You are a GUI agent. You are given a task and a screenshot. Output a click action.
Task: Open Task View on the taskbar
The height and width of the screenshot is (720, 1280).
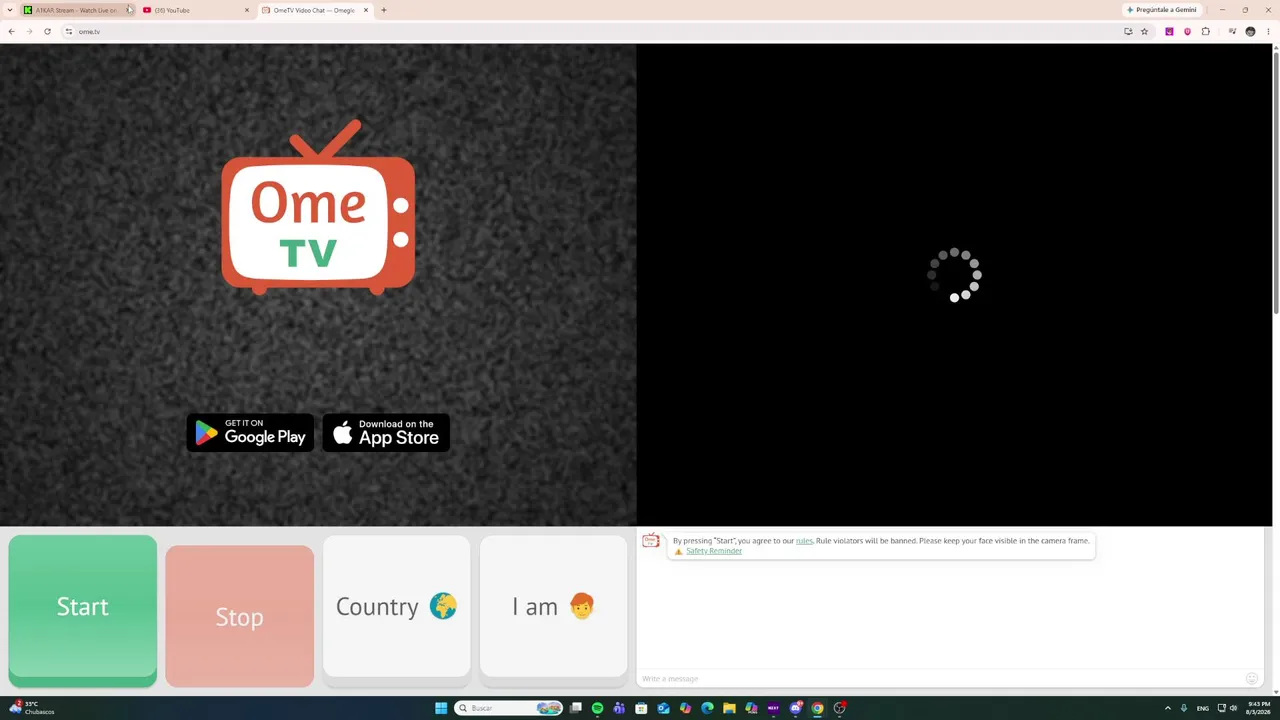click(576, 708)
